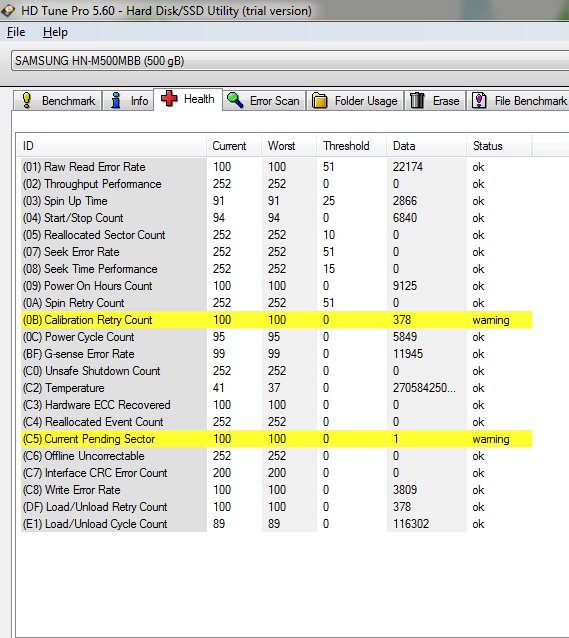Select the (C4) Reallocated Event Count row

click(x=276, y=422)
